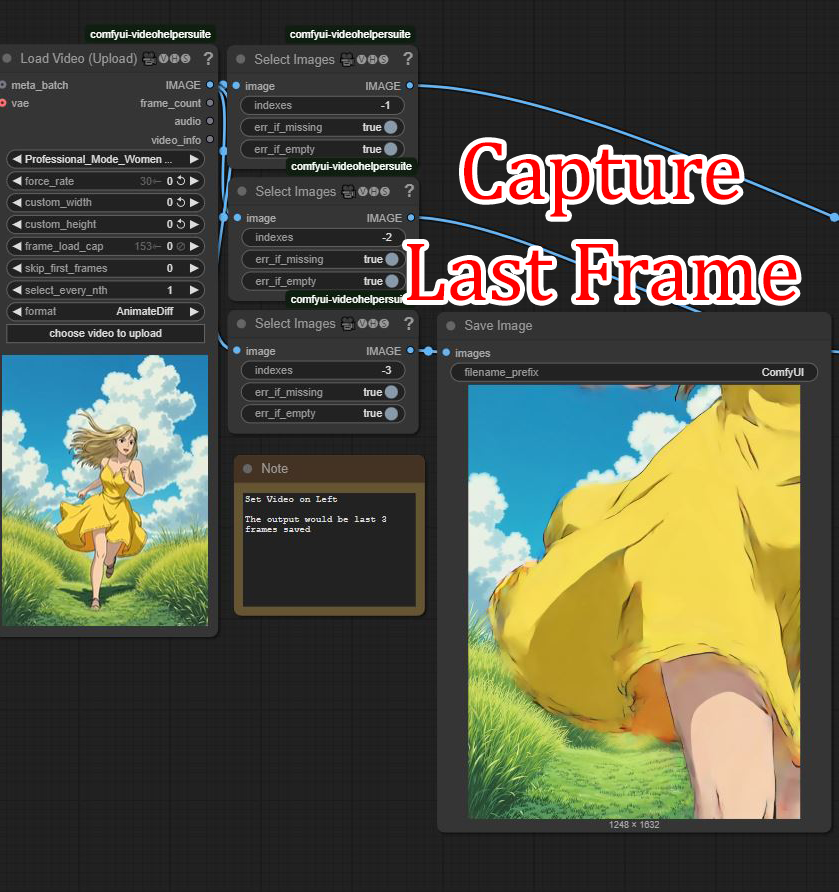
Task: Open the format AnimateDiff dropdown
Action: click(x=105, y=312)
